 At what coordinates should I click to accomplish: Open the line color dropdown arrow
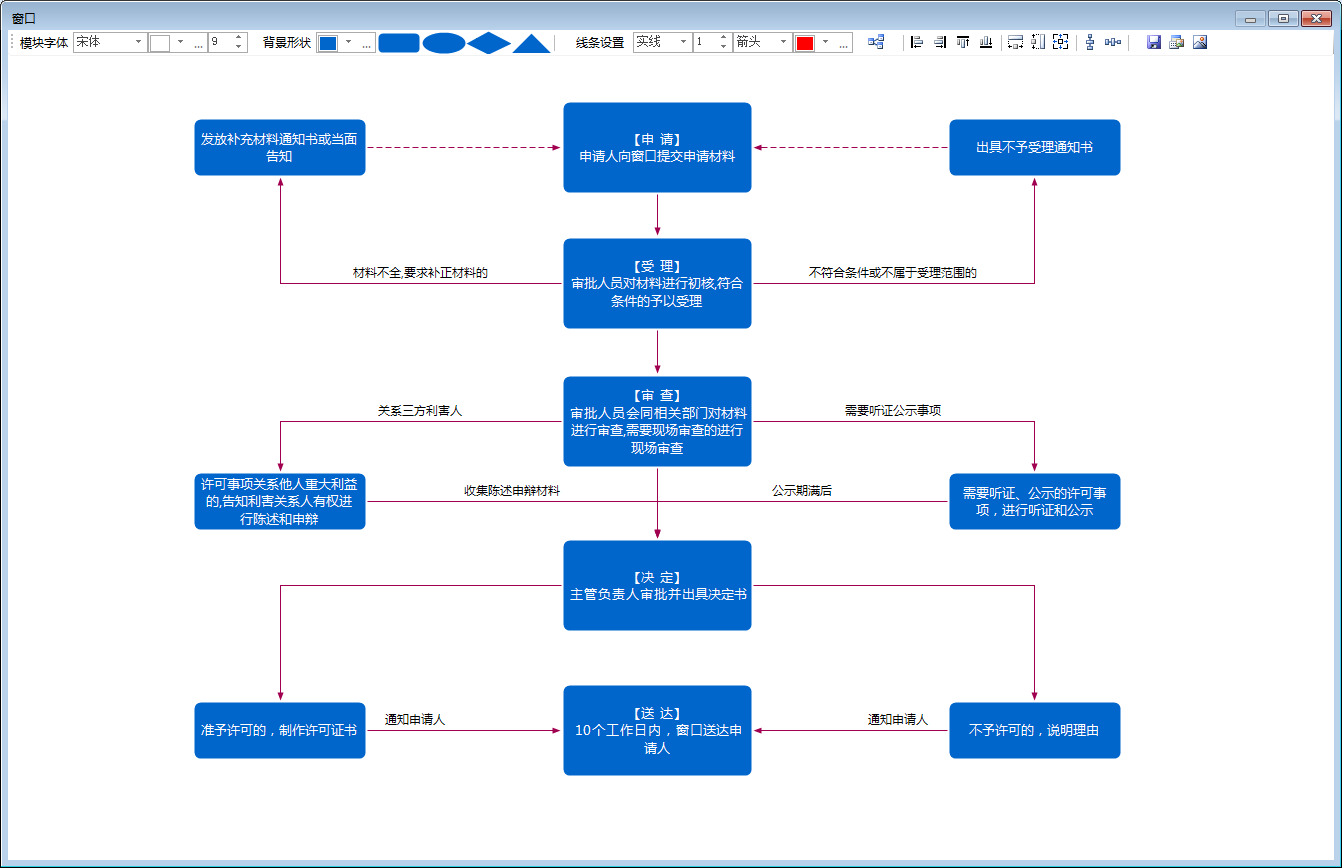click(826, 42)
